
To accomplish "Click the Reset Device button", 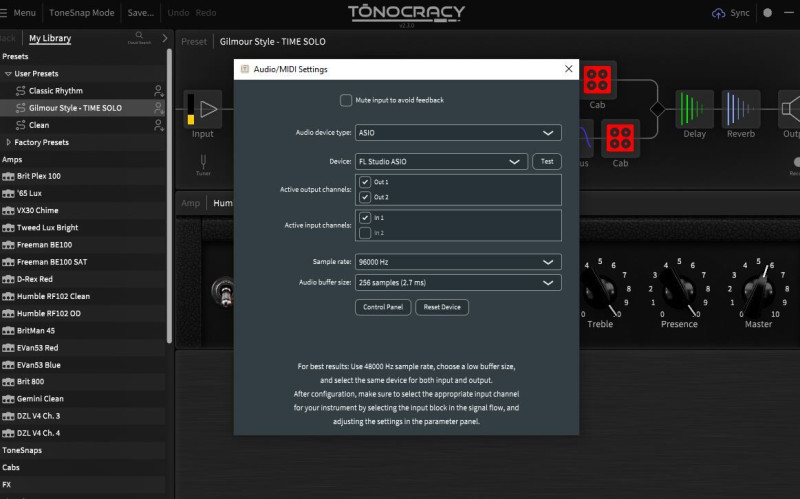I will coord(442,307).
